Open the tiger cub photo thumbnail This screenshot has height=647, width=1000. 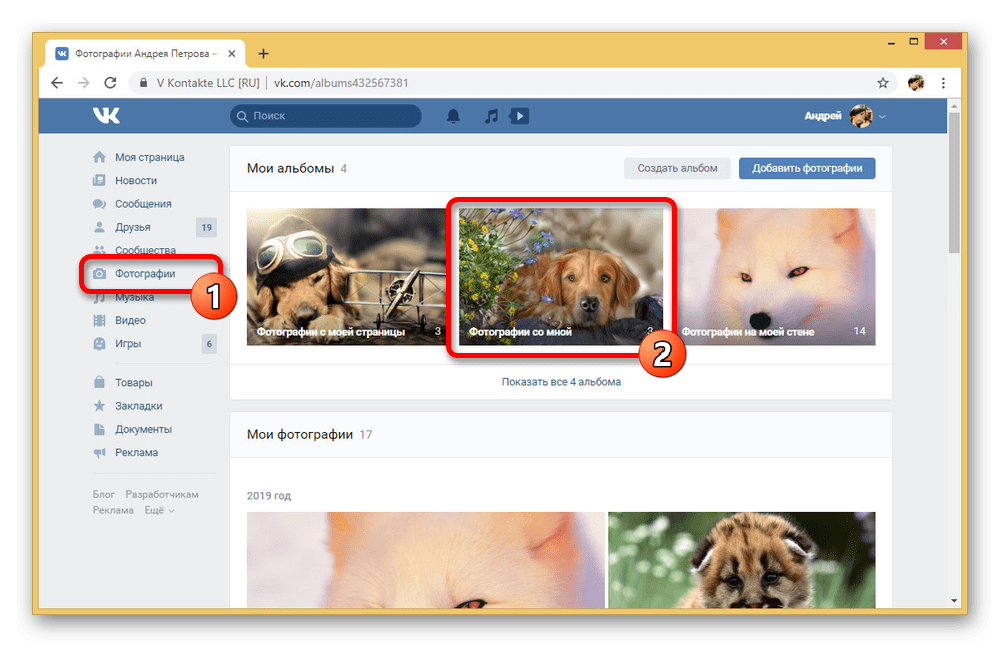[742, 560]
